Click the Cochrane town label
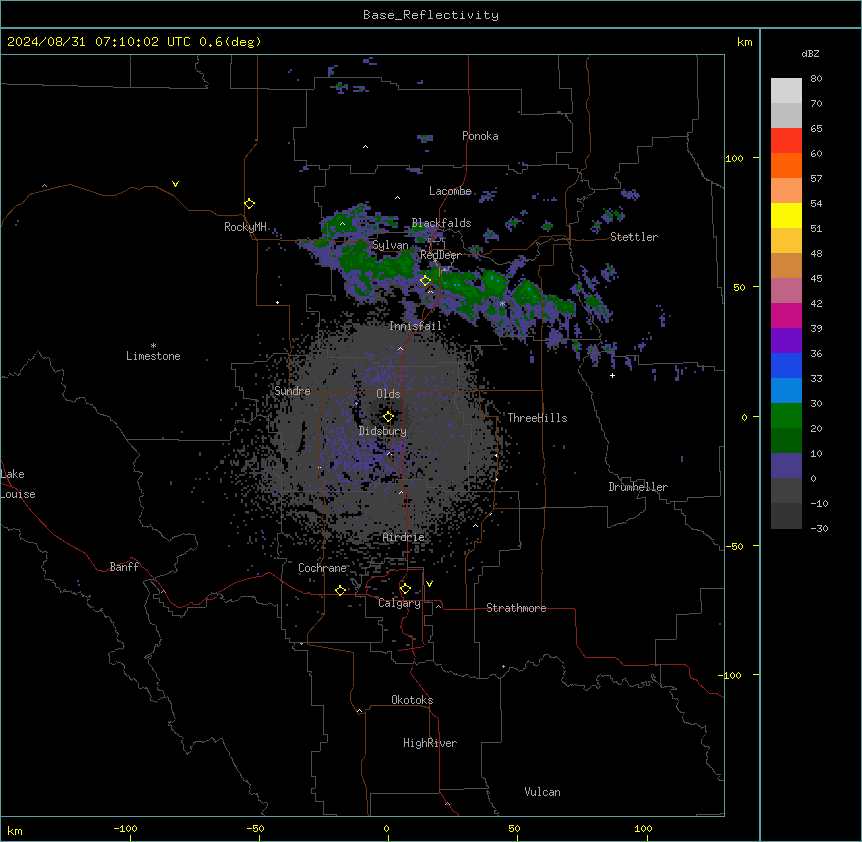The image size is (862, 842). click(322, 568)
